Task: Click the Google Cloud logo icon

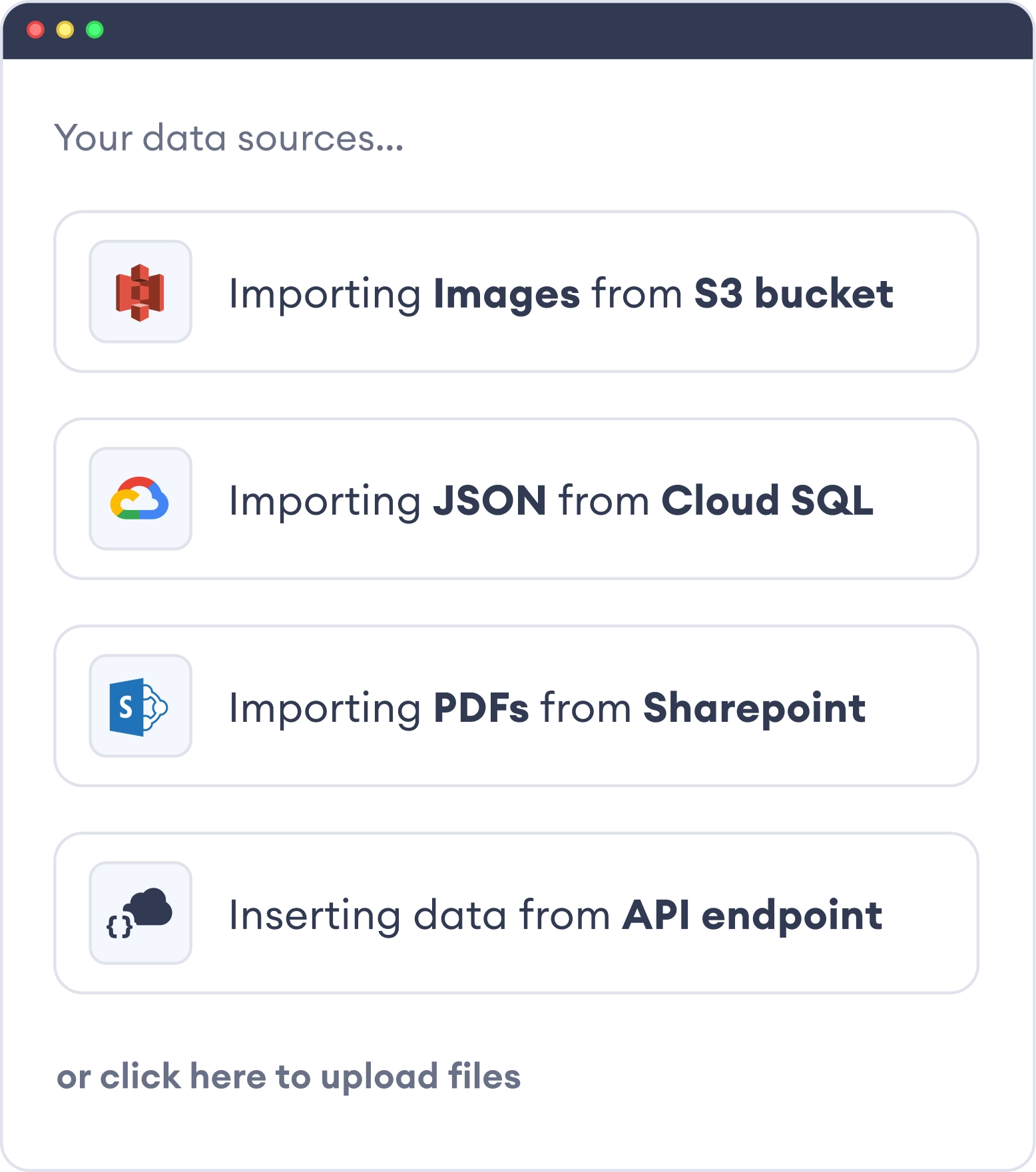Action: [140, 499]
